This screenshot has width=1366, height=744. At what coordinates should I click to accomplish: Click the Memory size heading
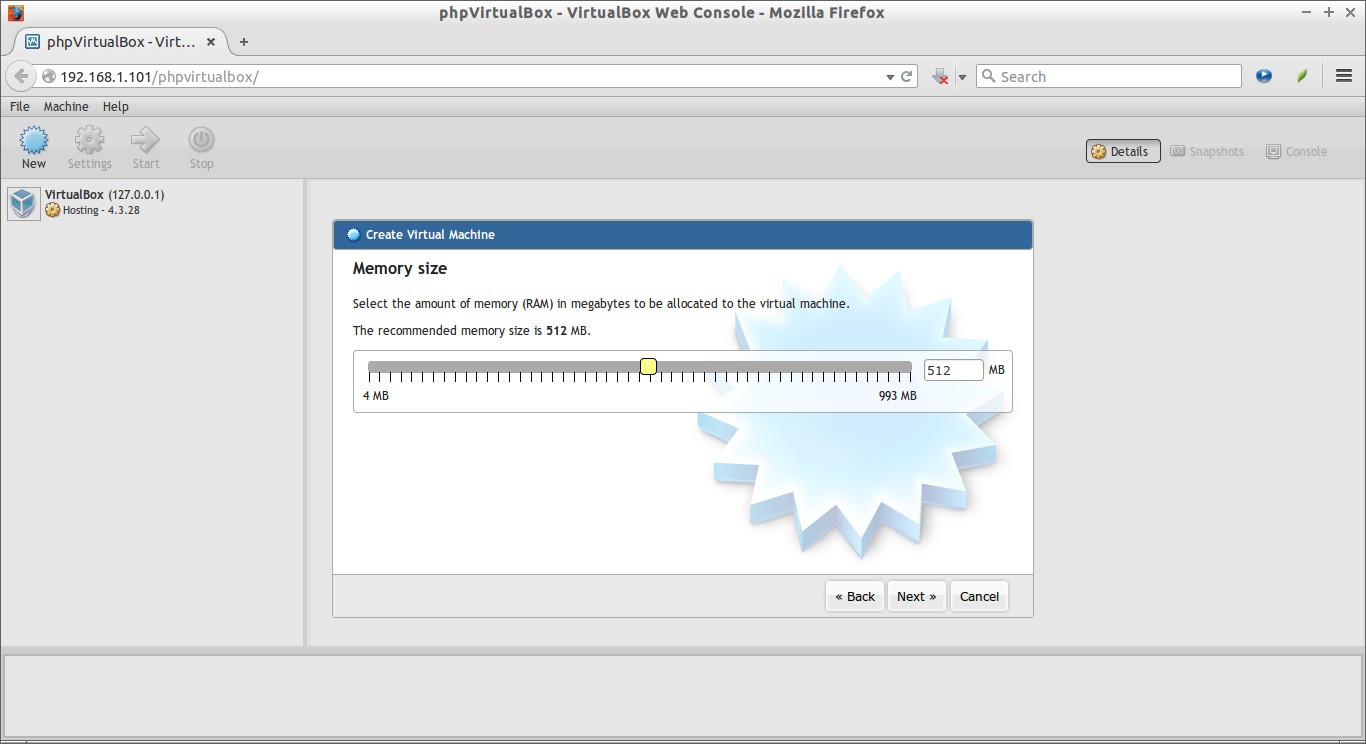coord(400,269)
